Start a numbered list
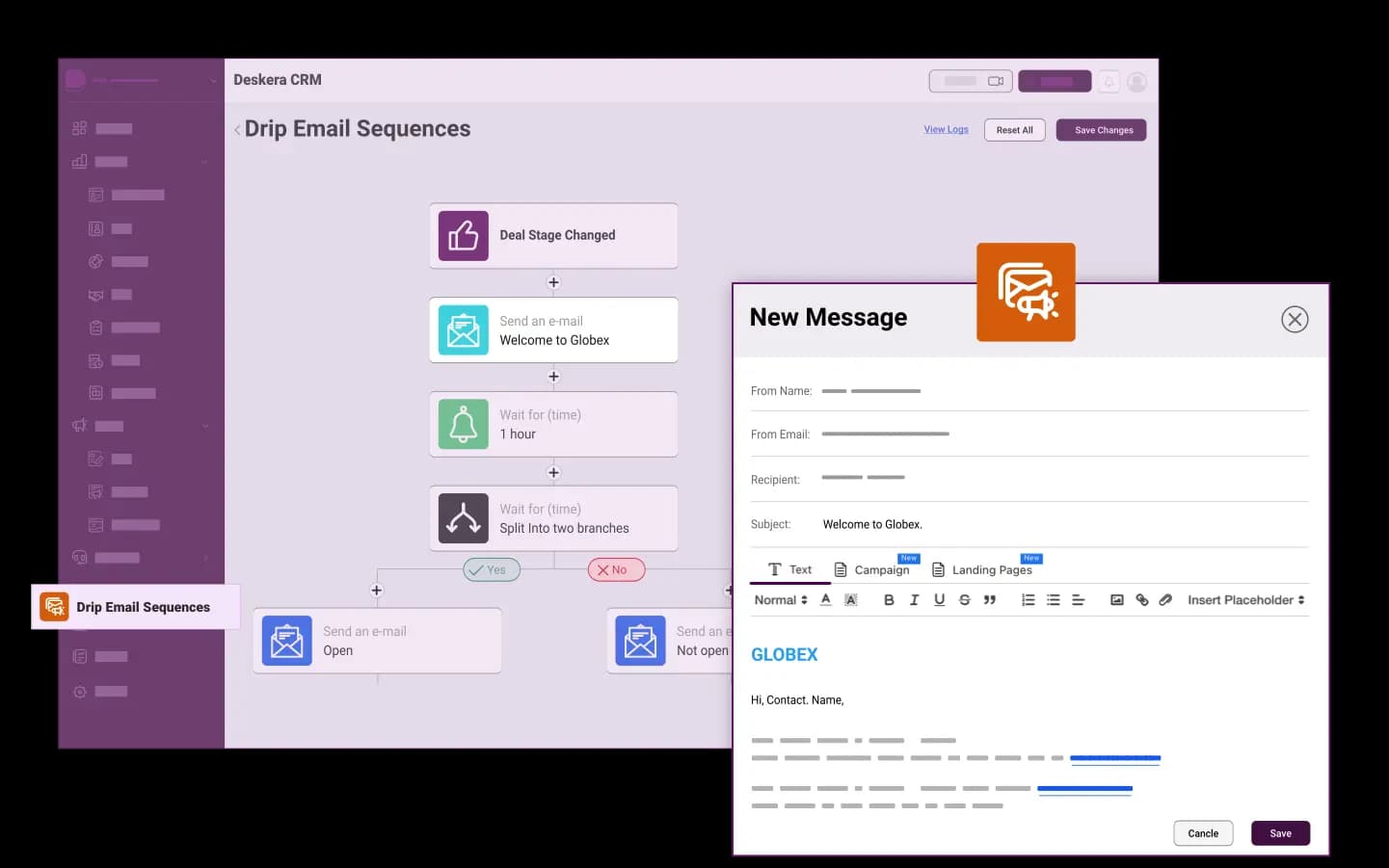This screenshot has width=1389, height=868. [1028, 599]
